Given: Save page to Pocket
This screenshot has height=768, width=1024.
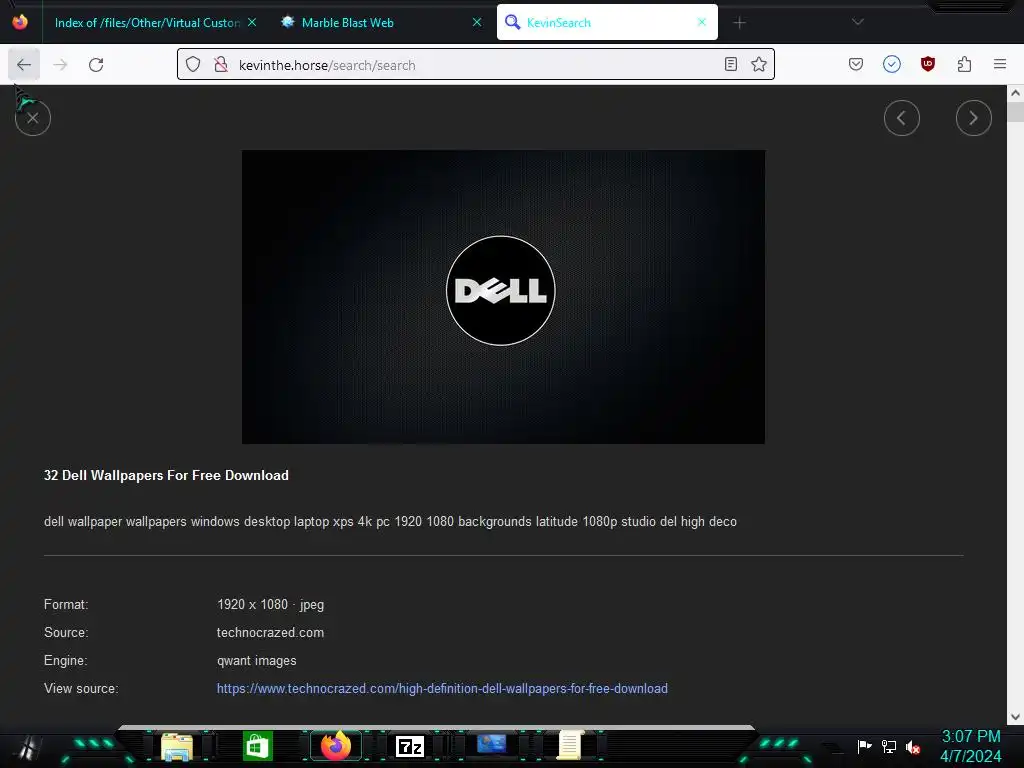Looking at the screenshot, I should 856,64.
